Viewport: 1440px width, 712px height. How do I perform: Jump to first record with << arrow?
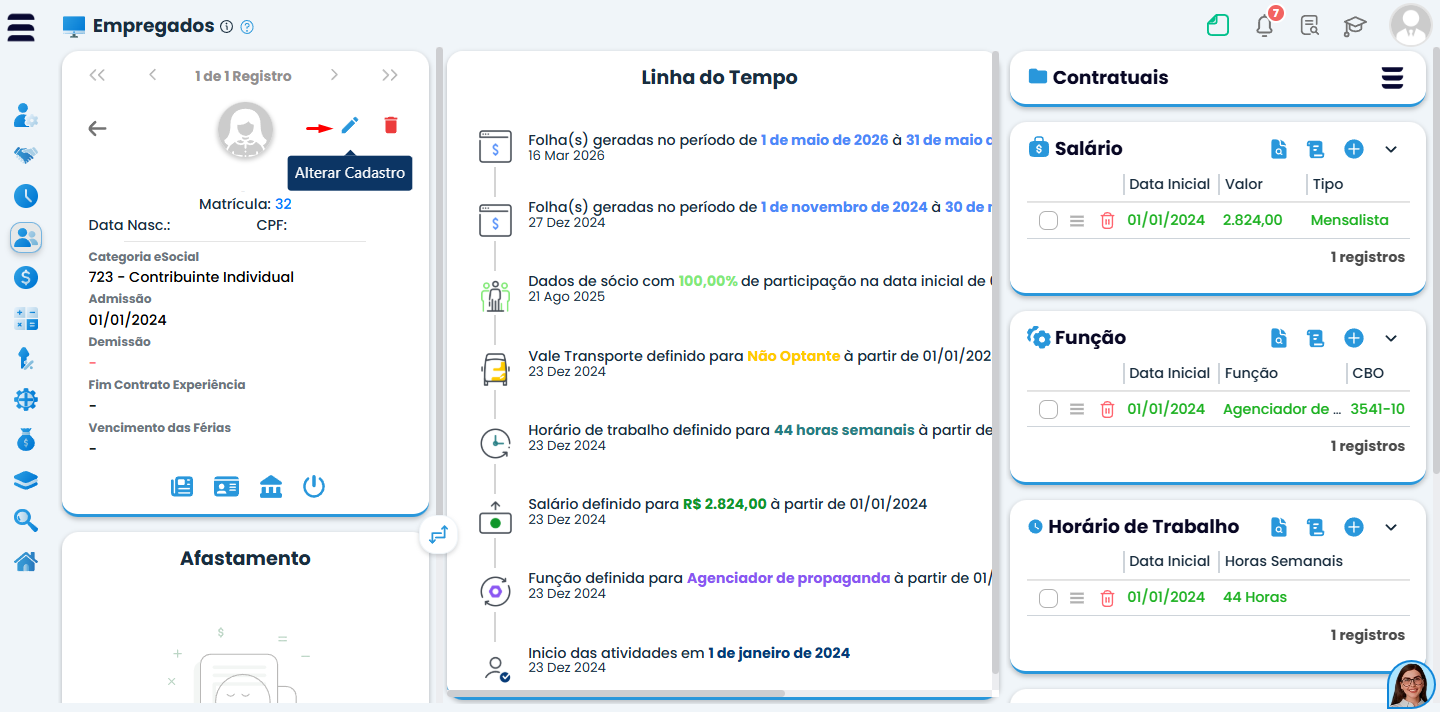tap(97, 75)
